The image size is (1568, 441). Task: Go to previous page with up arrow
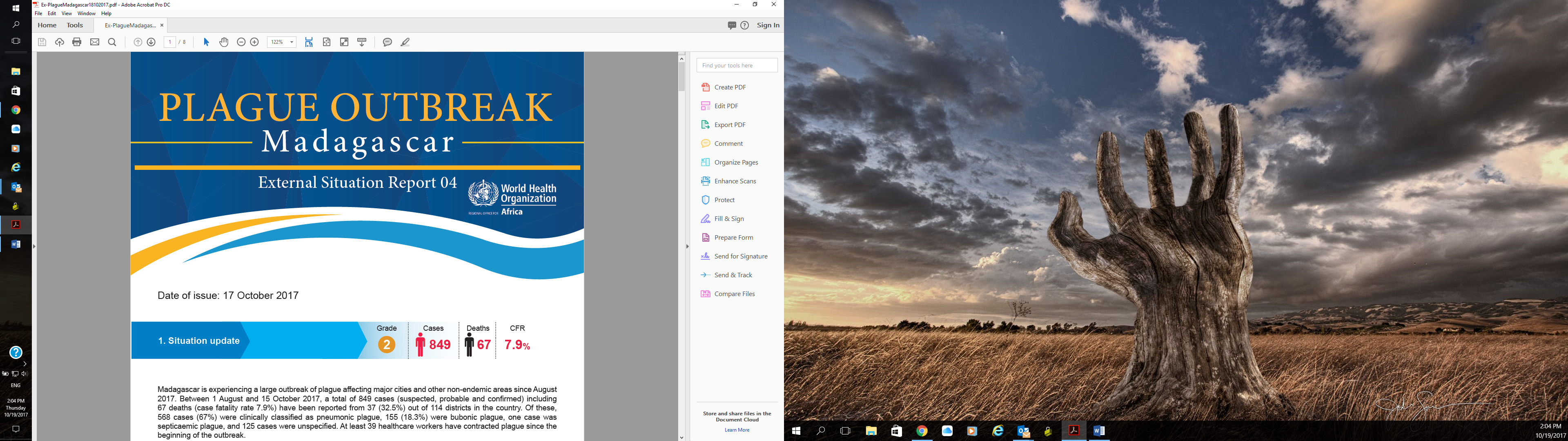[138, 42]
